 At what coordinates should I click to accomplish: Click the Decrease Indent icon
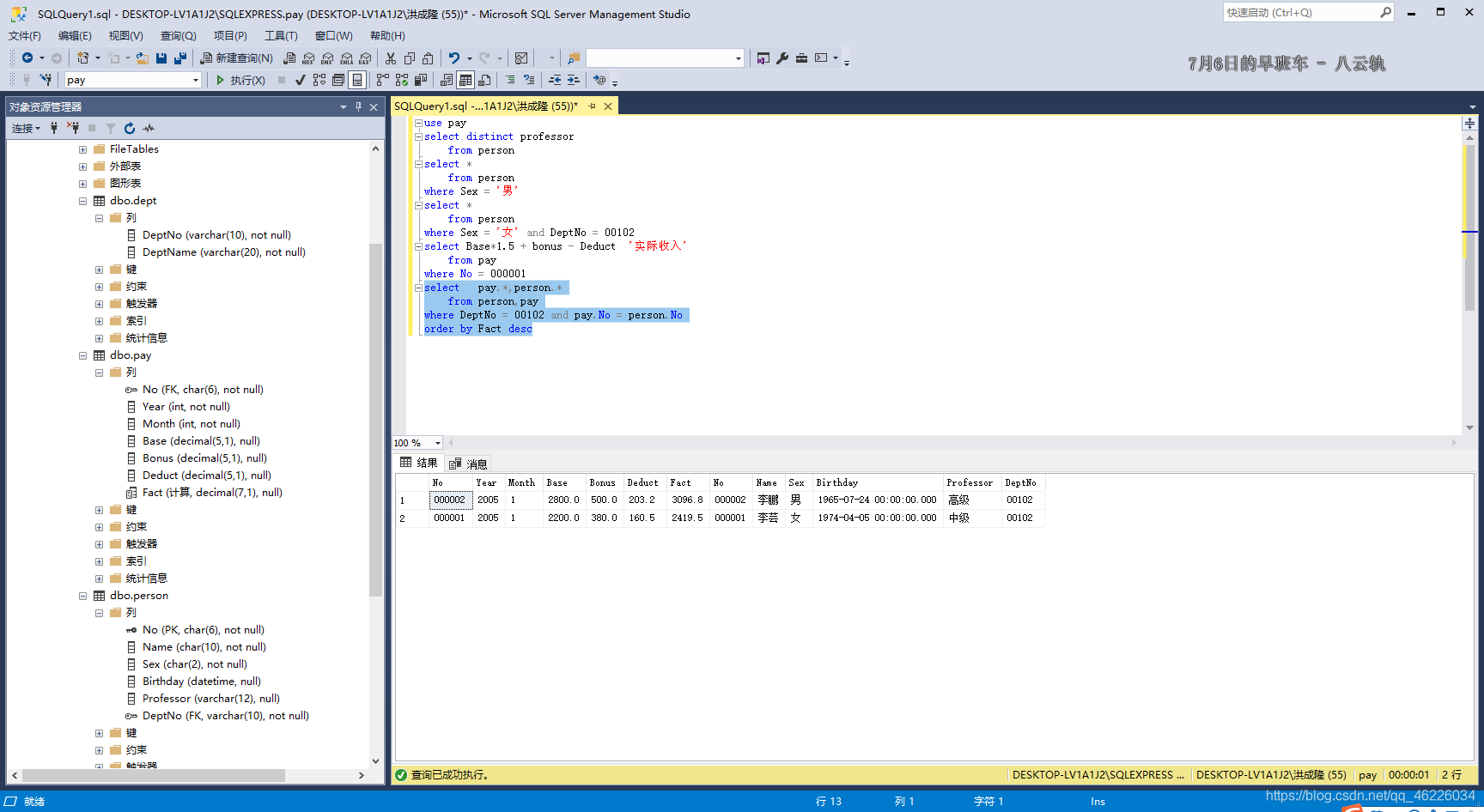point(555,80)
